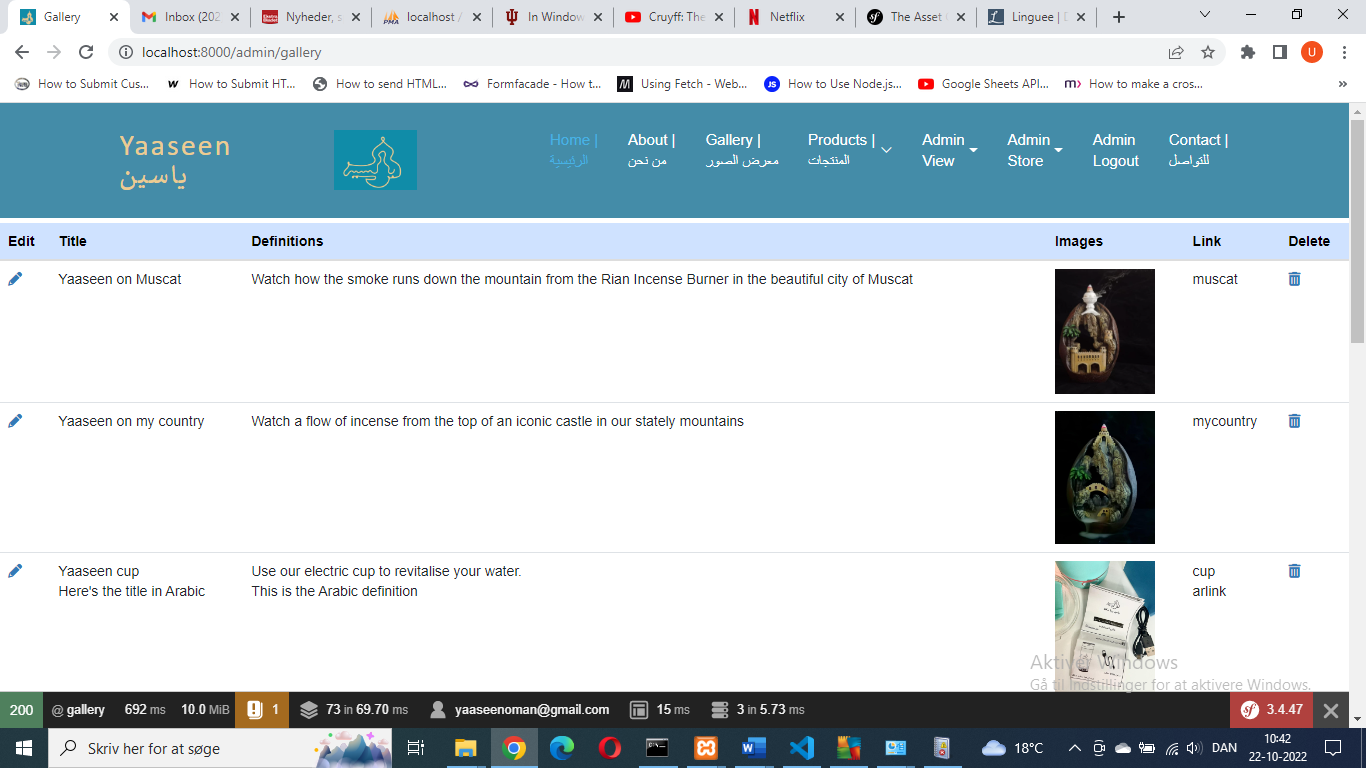Viewport: 1366px width, 768px height.
Task: Delete the muscat row trash icon
Action: pyautogui.click(x=1294, y=279)
